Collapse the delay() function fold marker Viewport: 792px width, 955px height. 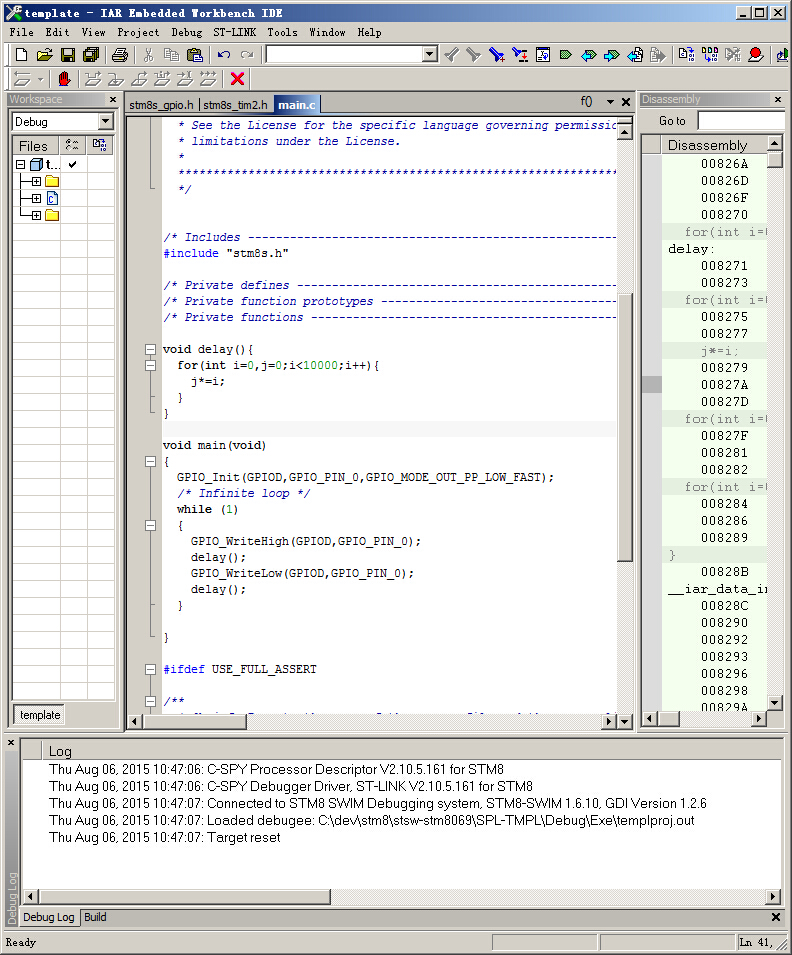click(151, 350)
